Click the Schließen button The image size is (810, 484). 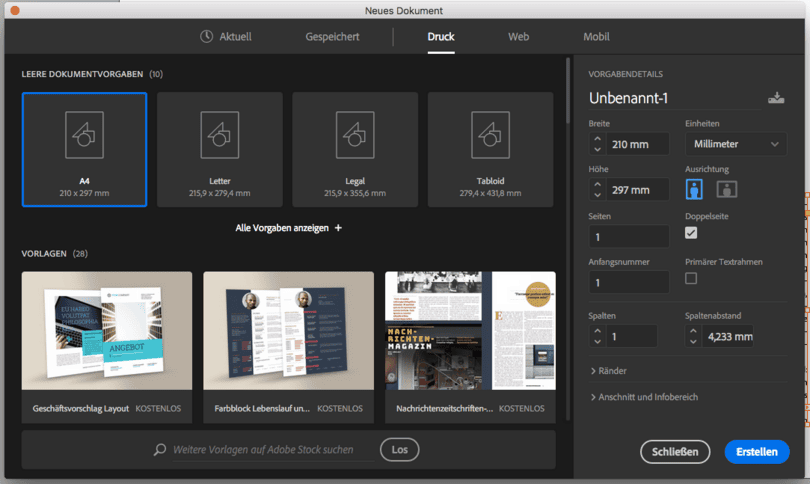[675, 452]
